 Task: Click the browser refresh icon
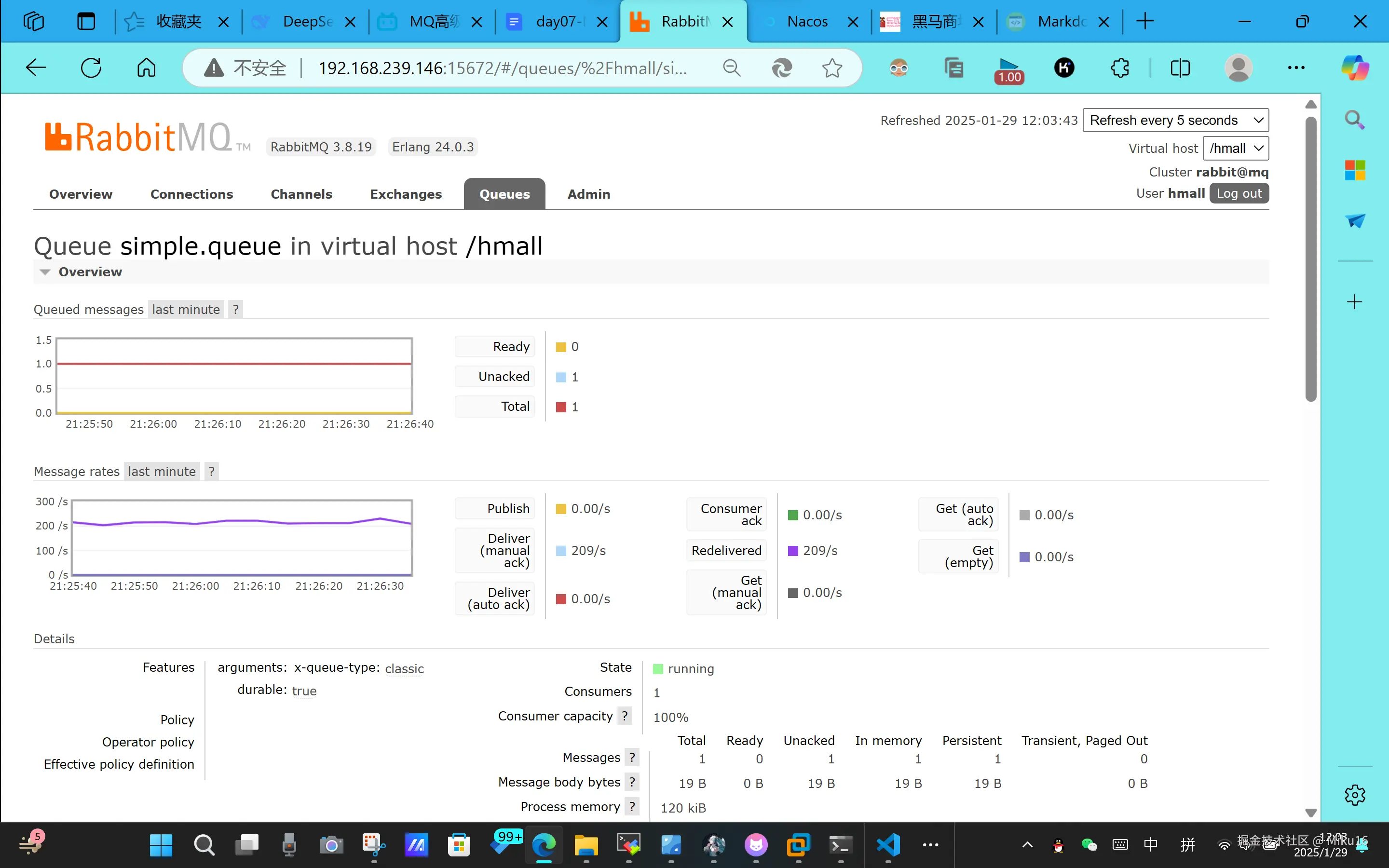point(91,68)
